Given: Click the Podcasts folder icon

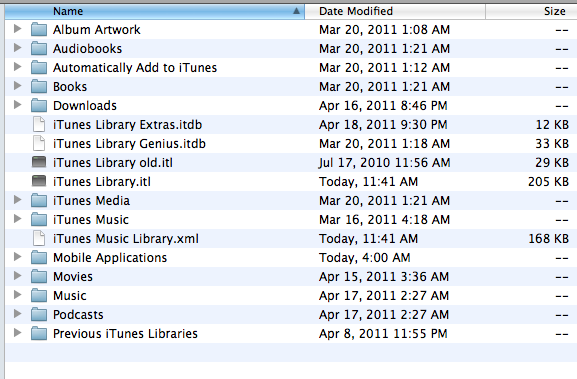Looking at the screenshot, I should (x=39, y=315).
